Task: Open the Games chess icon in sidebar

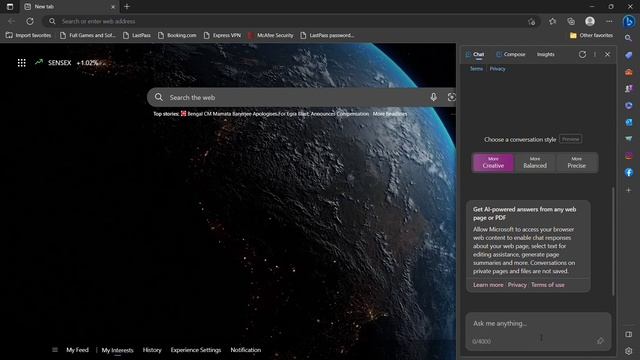Action: (629, 89)
